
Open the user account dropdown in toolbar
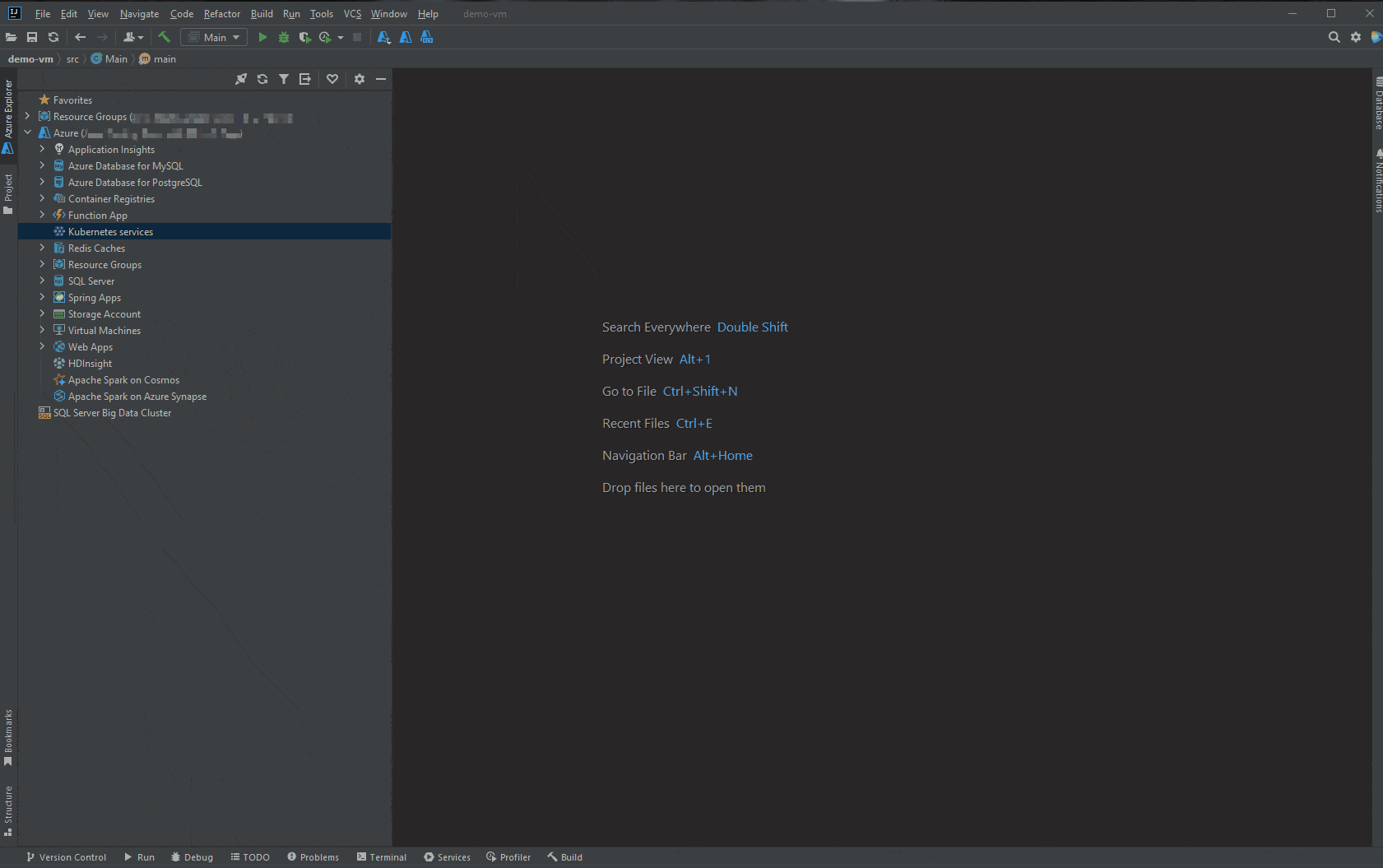pyautogui.click(x=133, y=37)
